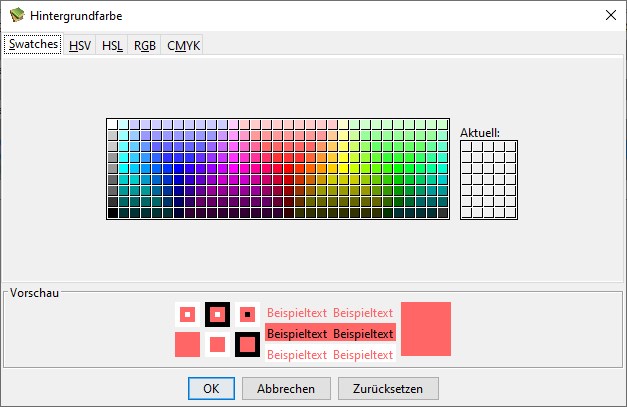This screenshot has width=627, height=407.
Task: Confirm the color with OK
Action: 211,388
